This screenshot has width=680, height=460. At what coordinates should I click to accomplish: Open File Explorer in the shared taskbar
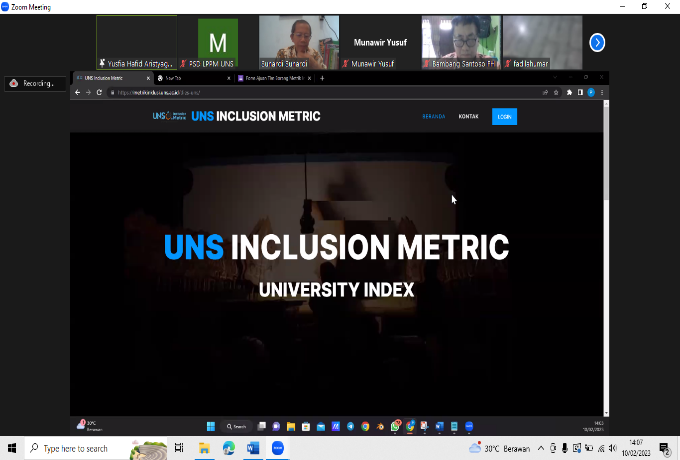click(291, 426)
